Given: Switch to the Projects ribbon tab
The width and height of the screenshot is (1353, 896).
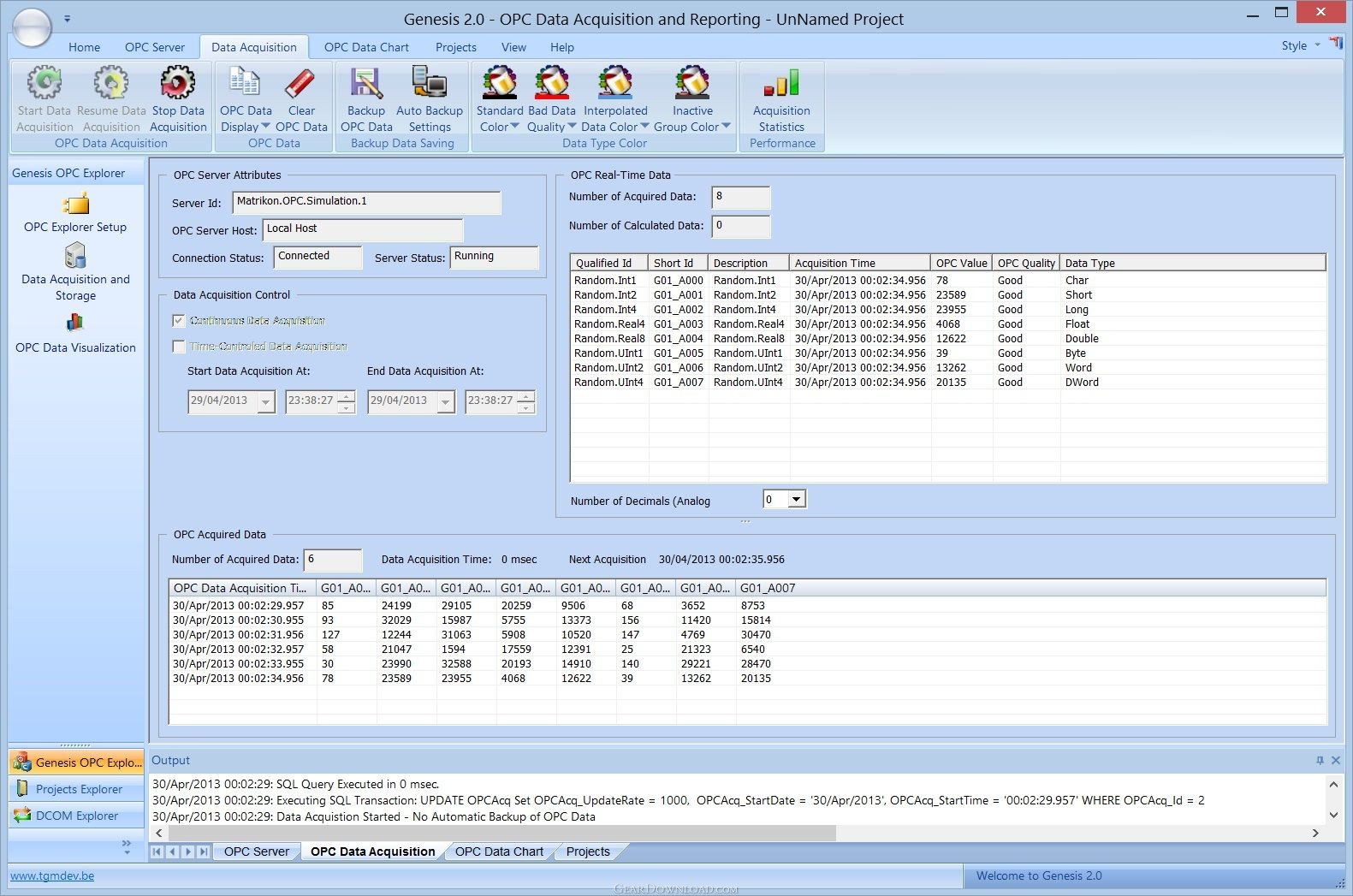Looking at the screenshot, I should pos(456,47).
